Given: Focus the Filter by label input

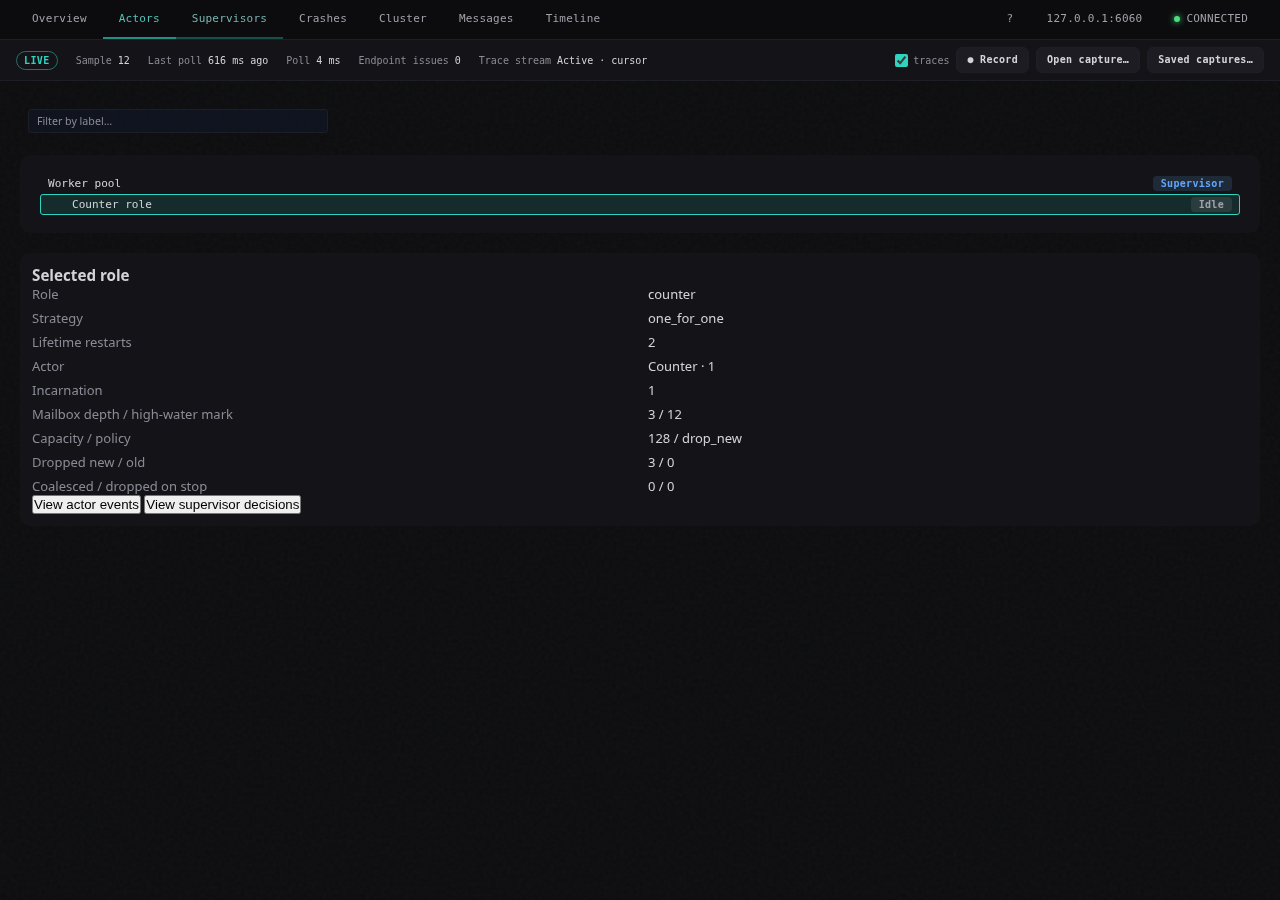Looking at the screenshot, I should [x=178, y=121].
